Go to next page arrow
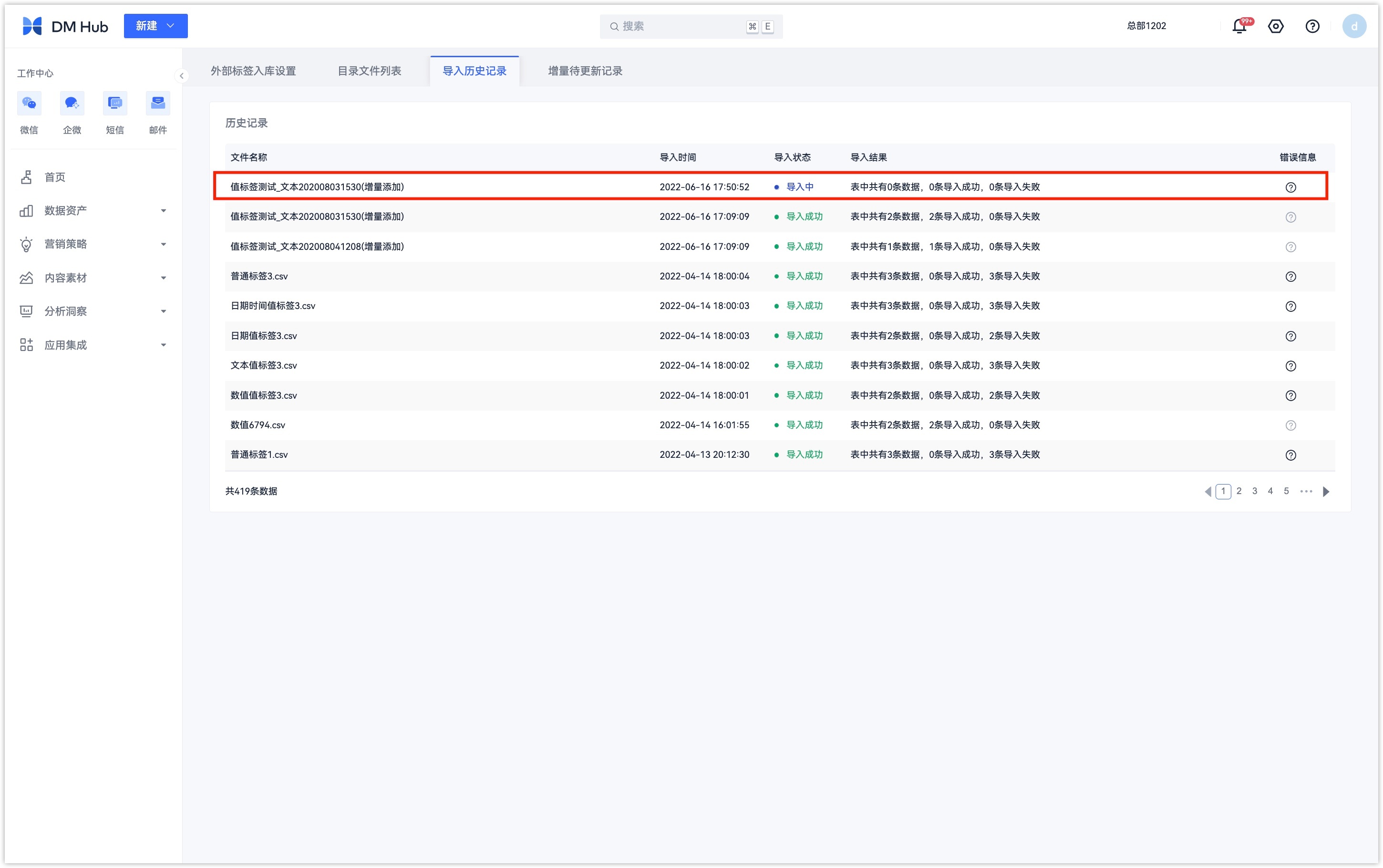The image size is (1383, 868). (x=1326, y=491)
